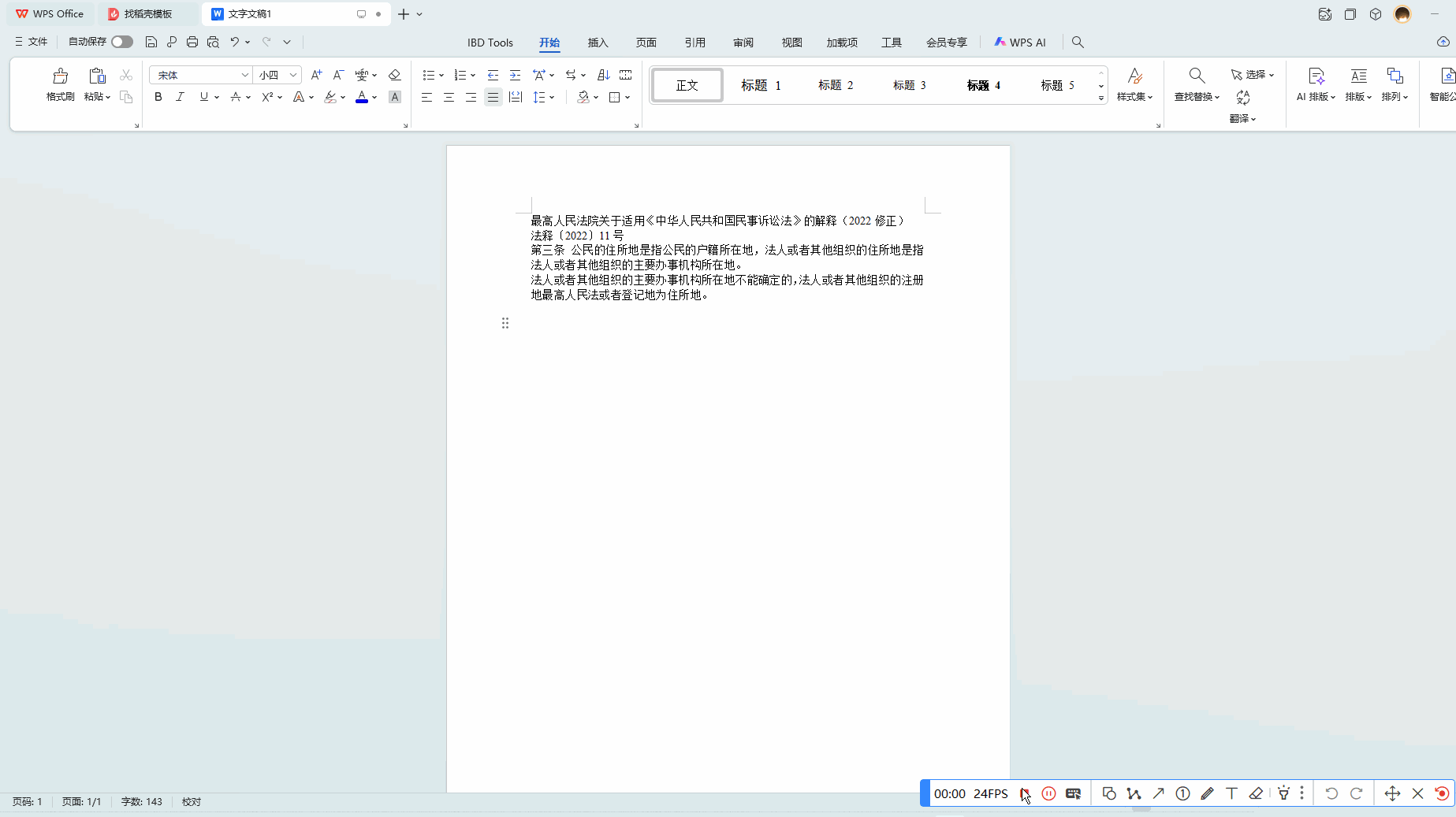Toggle the auto-save switch
Screen dimensions: 1456x817
(x=122, y=42)
